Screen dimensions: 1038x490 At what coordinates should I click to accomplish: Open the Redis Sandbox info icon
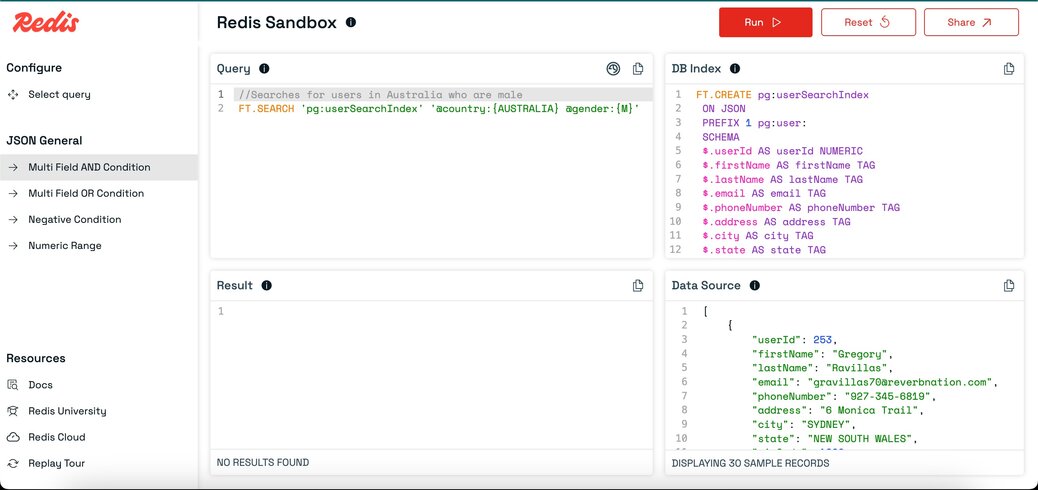click(x=351, y=23)
